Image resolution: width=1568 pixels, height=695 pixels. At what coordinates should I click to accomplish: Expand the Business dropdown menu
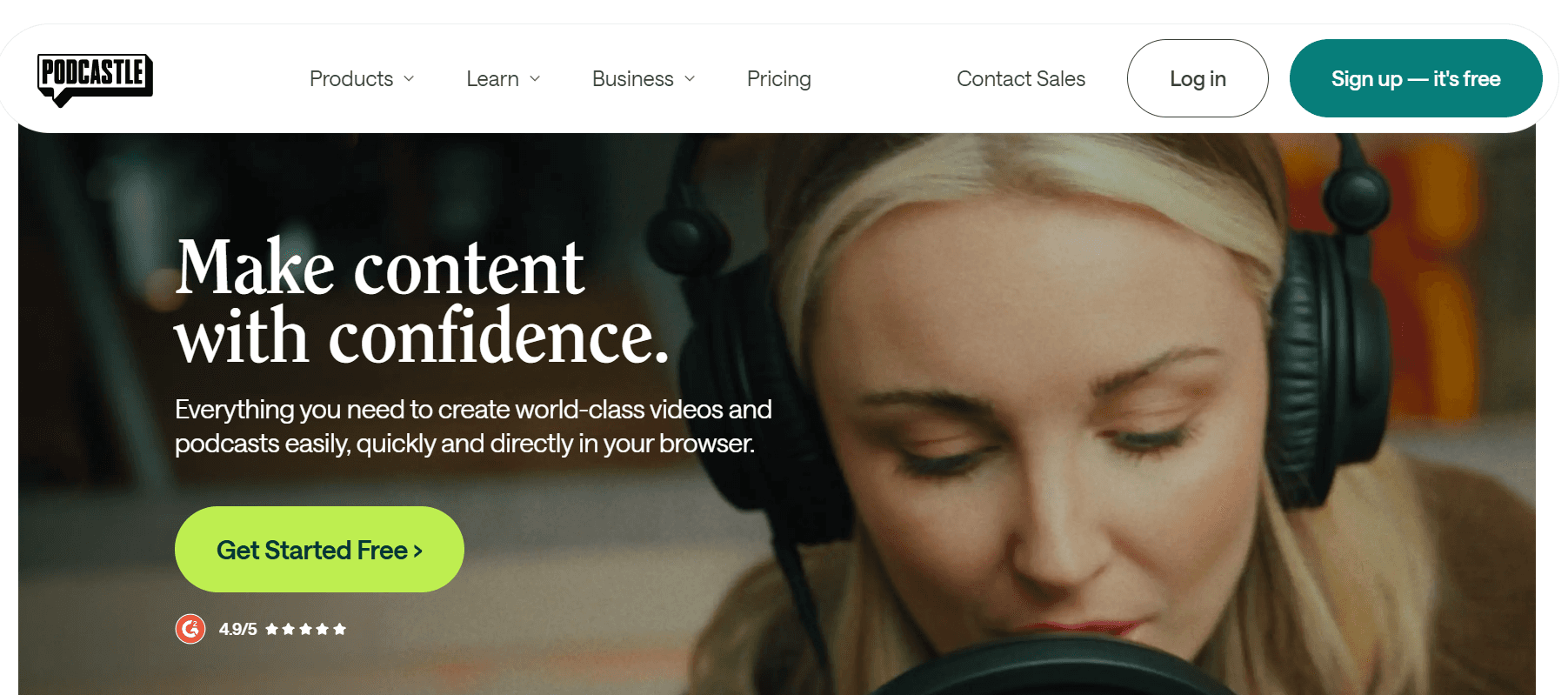click(644, 78)
